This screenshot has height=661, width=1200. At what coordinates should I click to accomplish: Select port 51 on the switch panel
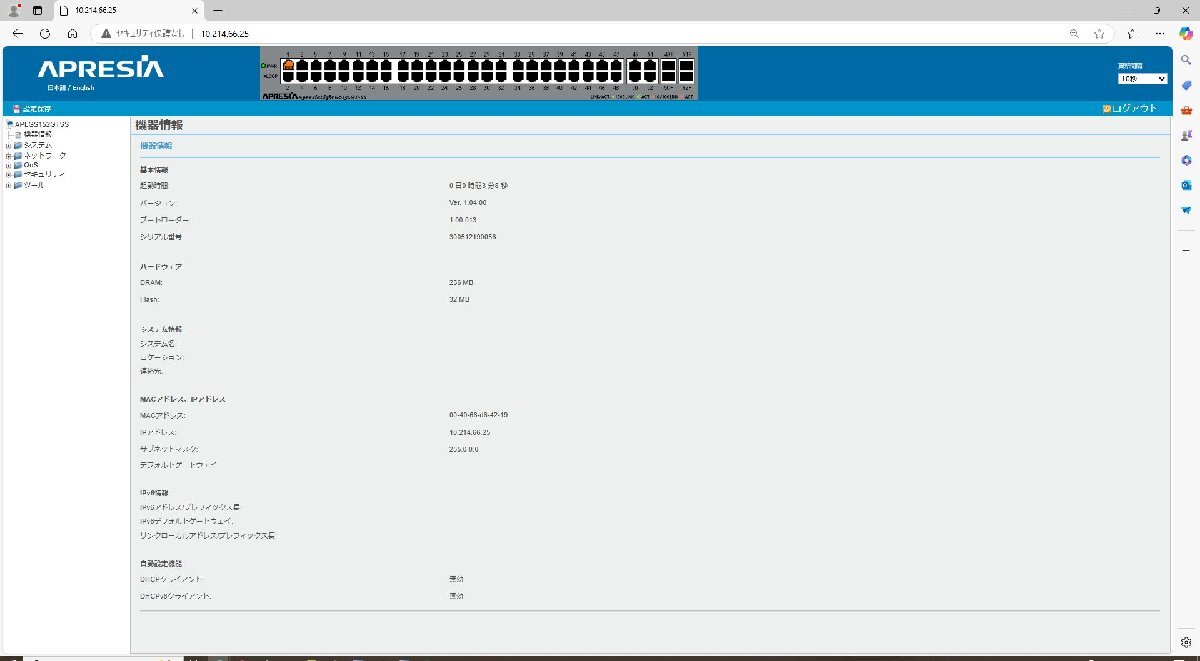click(x=651, y=65)
